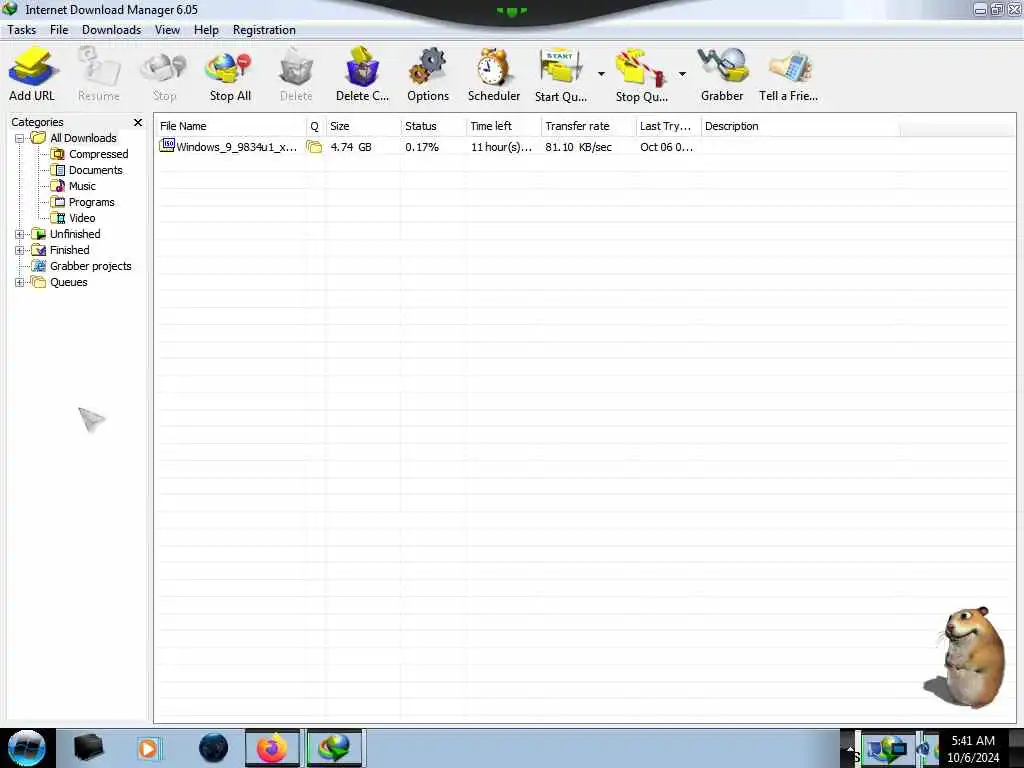This screenshot has height=768, width=1024.
Task: Select Grabber projects in the tree
Action: point(90,266)
